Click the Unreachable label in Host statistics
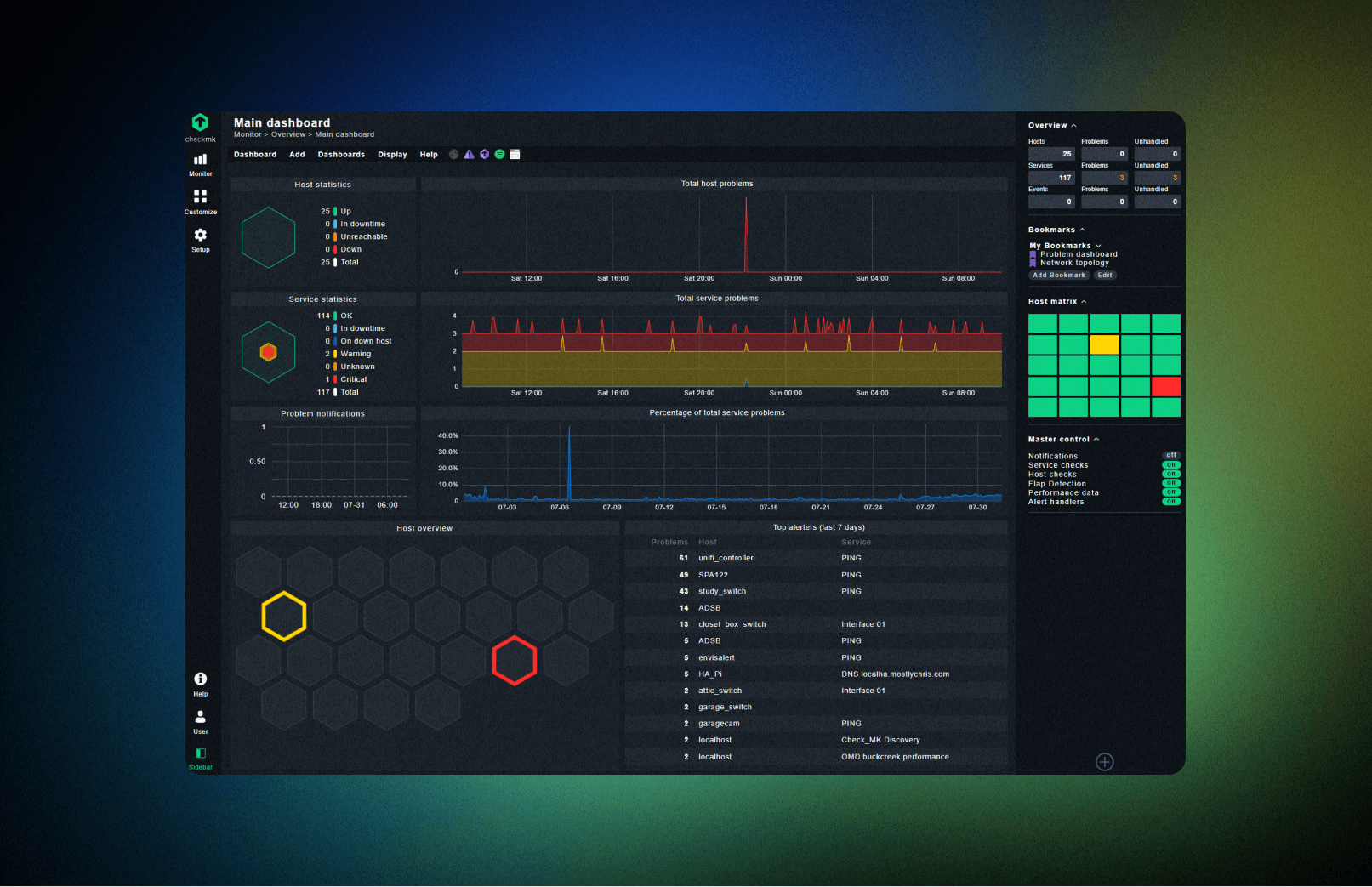 click(364, 237)
